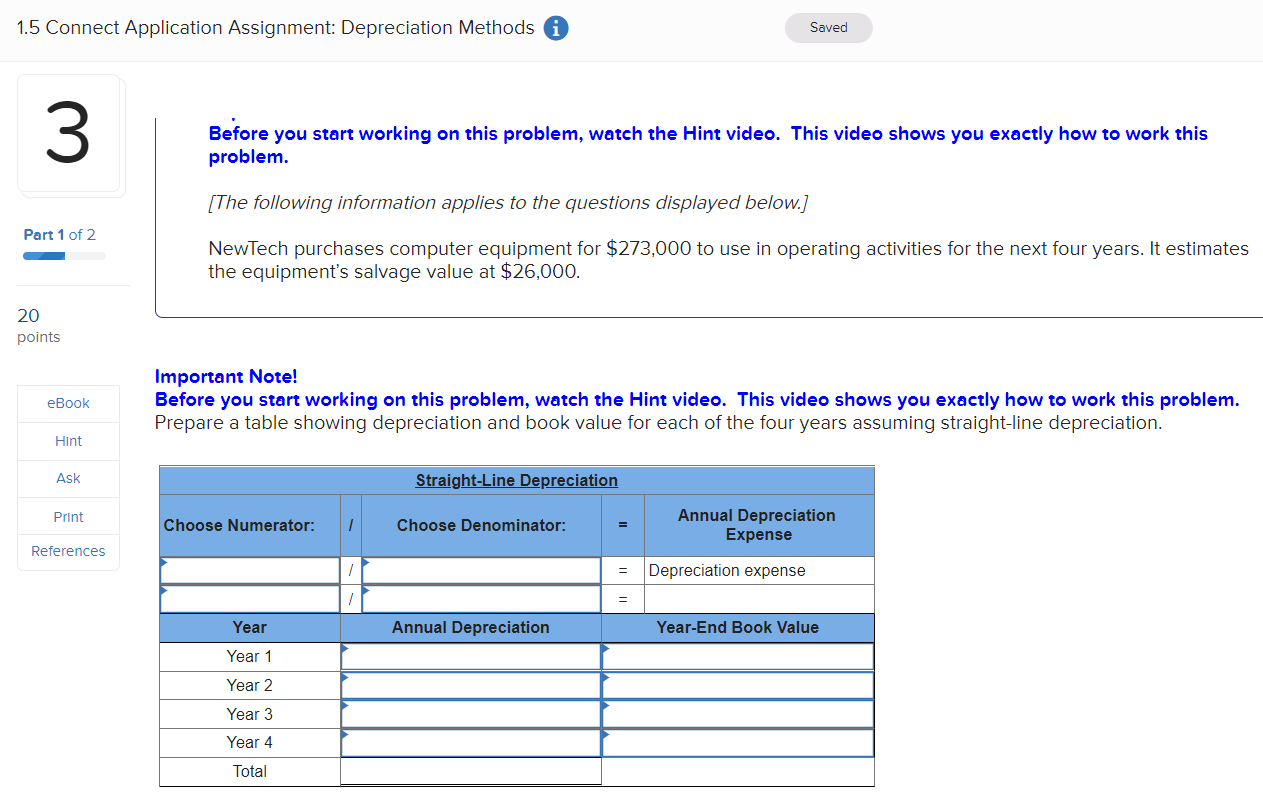Open the Year 1 Annual Depreciation dropdown
Screen dimensions: 1263x792
click(470, 656)
